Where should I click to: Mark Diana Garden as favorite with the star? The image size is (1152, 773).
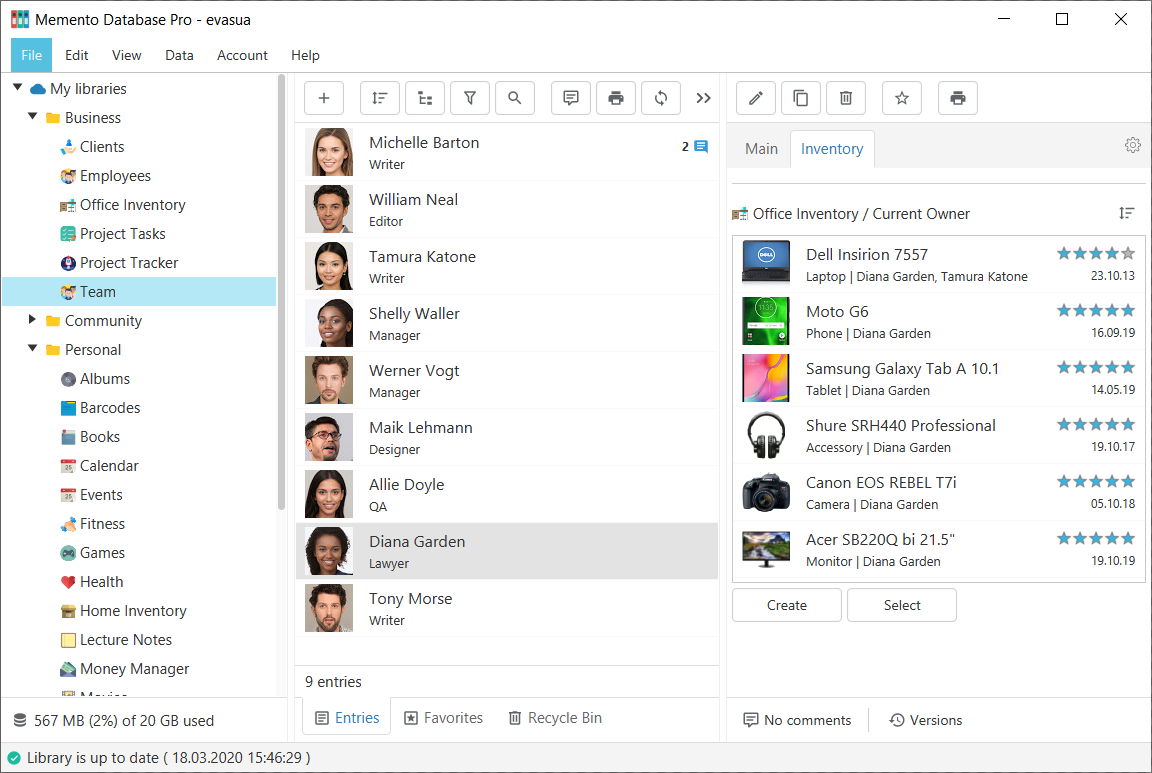(x=901, y=97)
